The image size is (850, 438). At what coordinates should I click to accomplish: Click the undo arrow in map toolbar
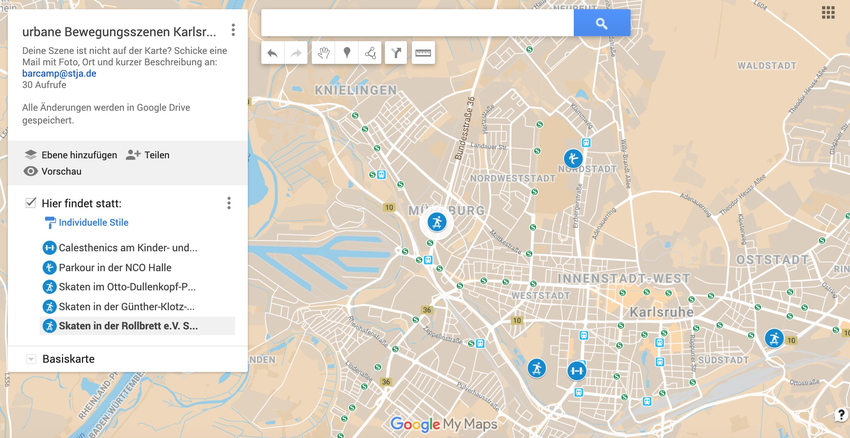(x=272, y=53)
